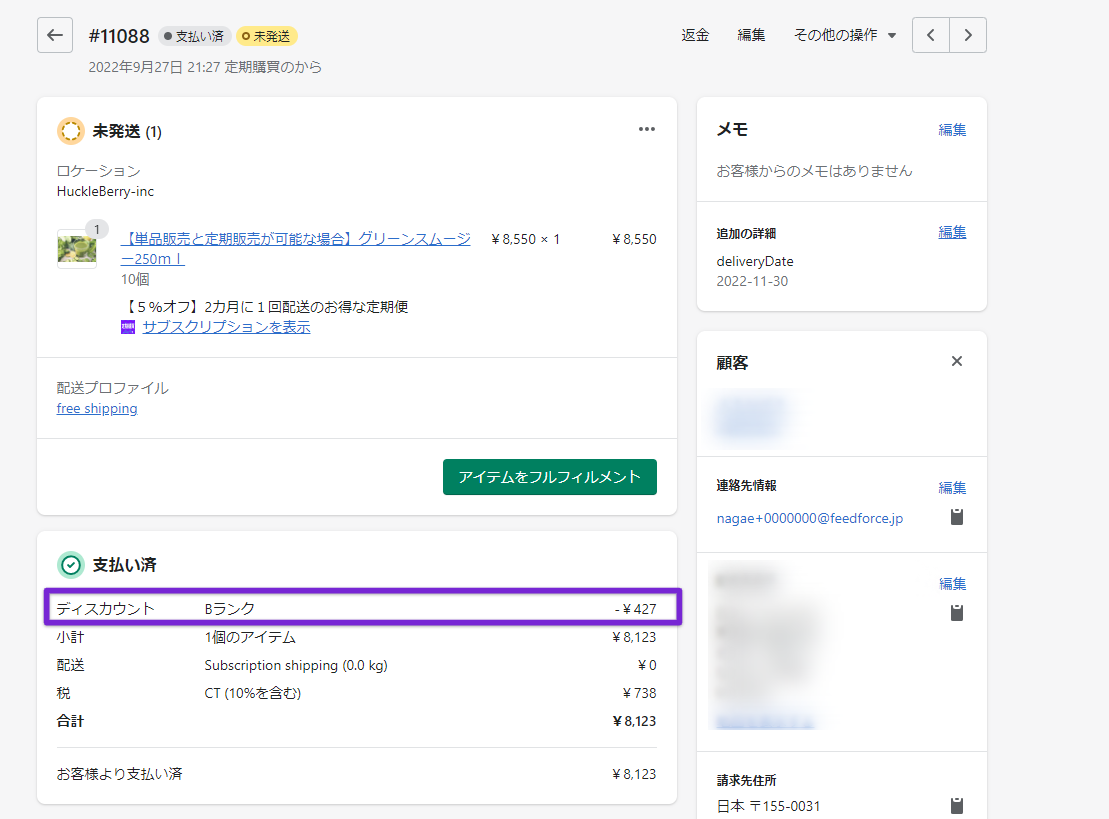1109x819 pixels.
Task: Click the back arrow button
Action: pyautogui.click(x=55, y=35)
